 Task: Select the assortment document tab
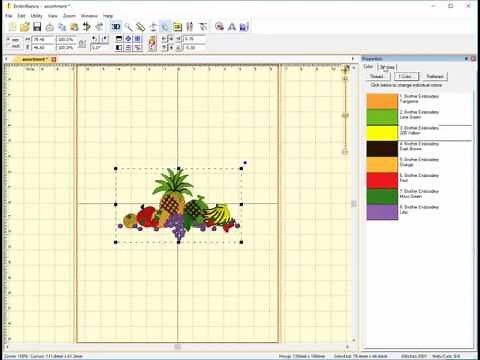tap(35, 59)
